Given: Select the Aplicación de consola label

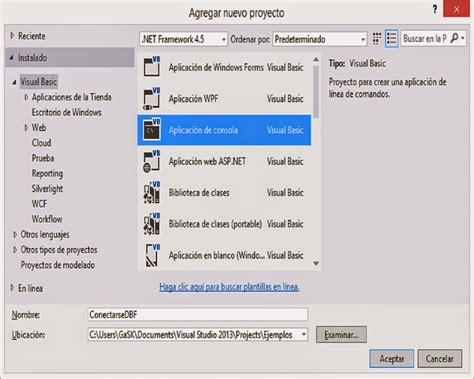Looking at the screenshot, I should coord(203,130).
